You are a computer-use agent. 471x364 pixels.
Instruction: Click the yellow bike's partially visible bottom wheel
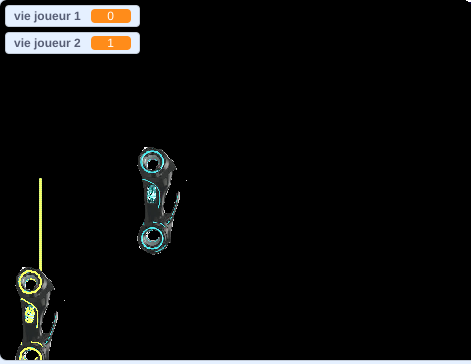click(x=30, y=354)
